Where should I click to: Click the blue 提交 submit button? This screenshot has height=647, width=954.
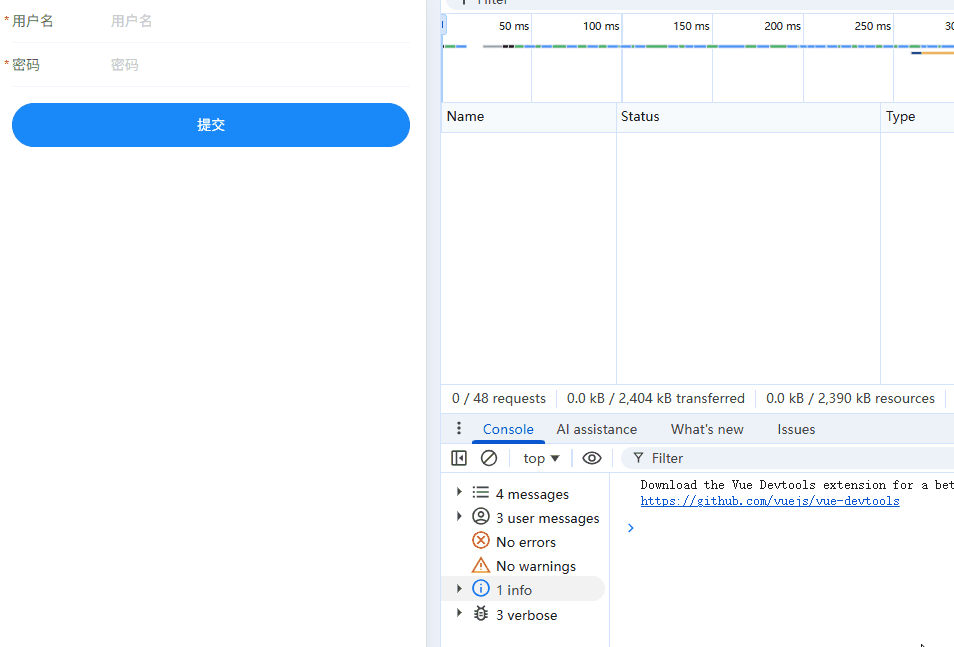pyautogui.click(x=210, y=125)
